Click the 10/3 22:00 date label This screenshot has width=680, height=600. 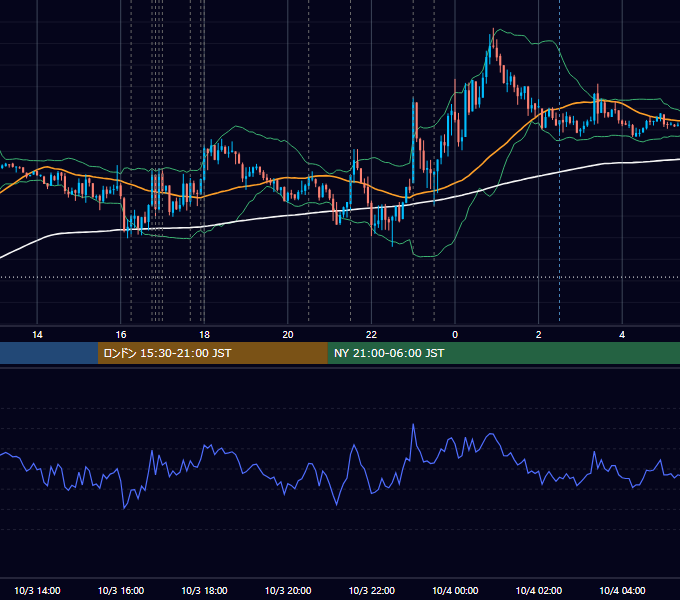tap(372, 590)
